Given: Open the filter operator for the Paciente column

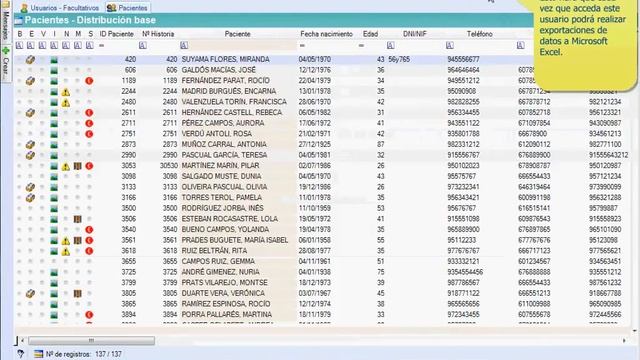Looking at the screenshot, I should point(184,46).
